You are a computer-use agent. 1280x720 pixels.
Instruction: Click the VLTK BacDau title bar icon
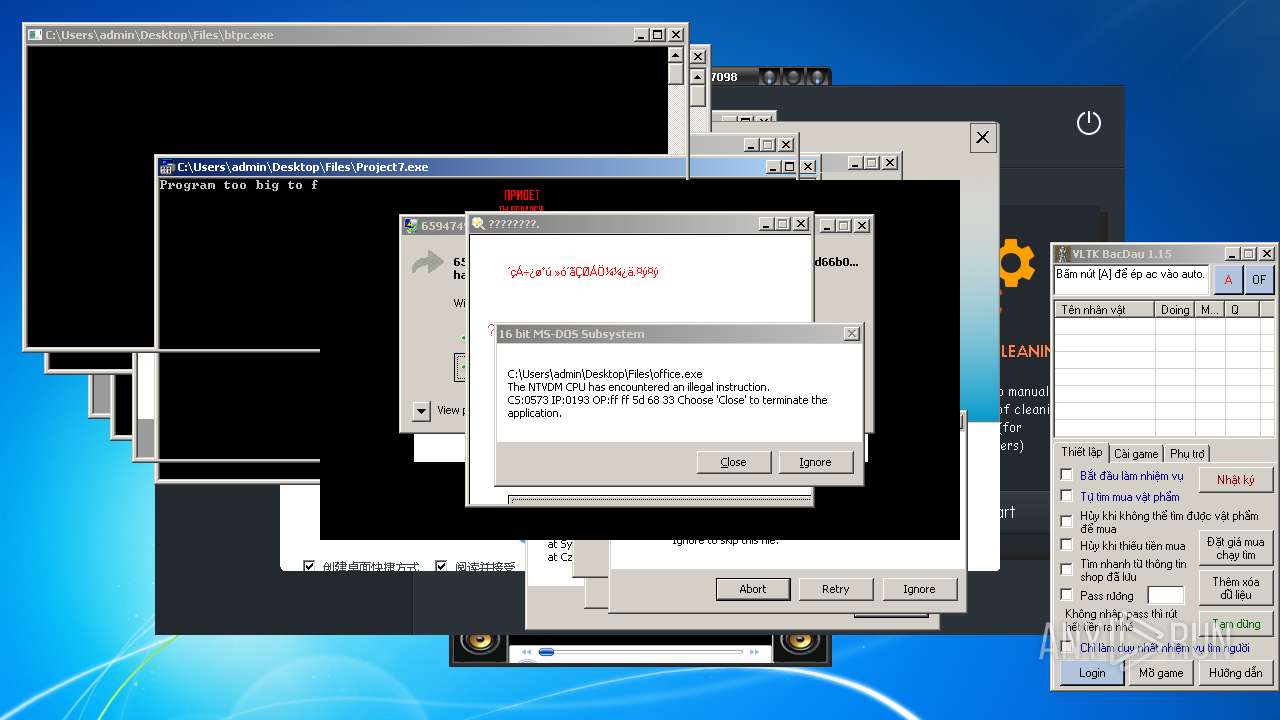(1064, 254)
